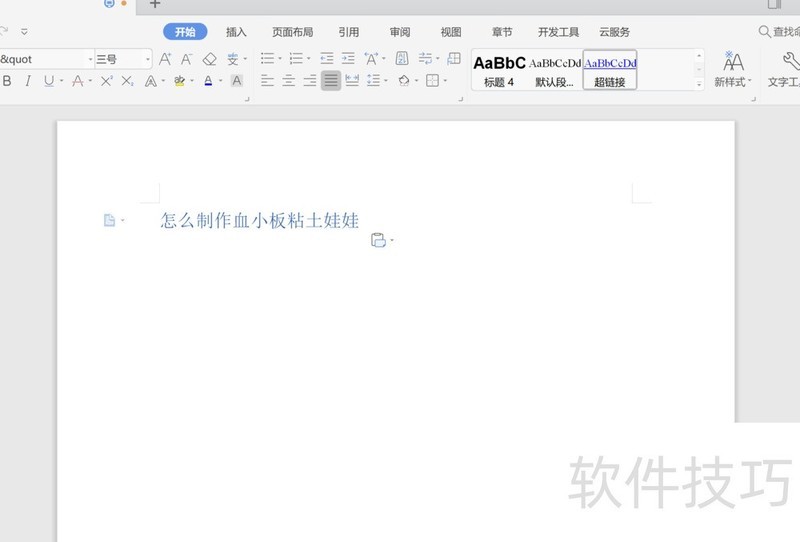Sort text with the A-Z sort icon
800x542 pixels.
[x=402, y=58]
